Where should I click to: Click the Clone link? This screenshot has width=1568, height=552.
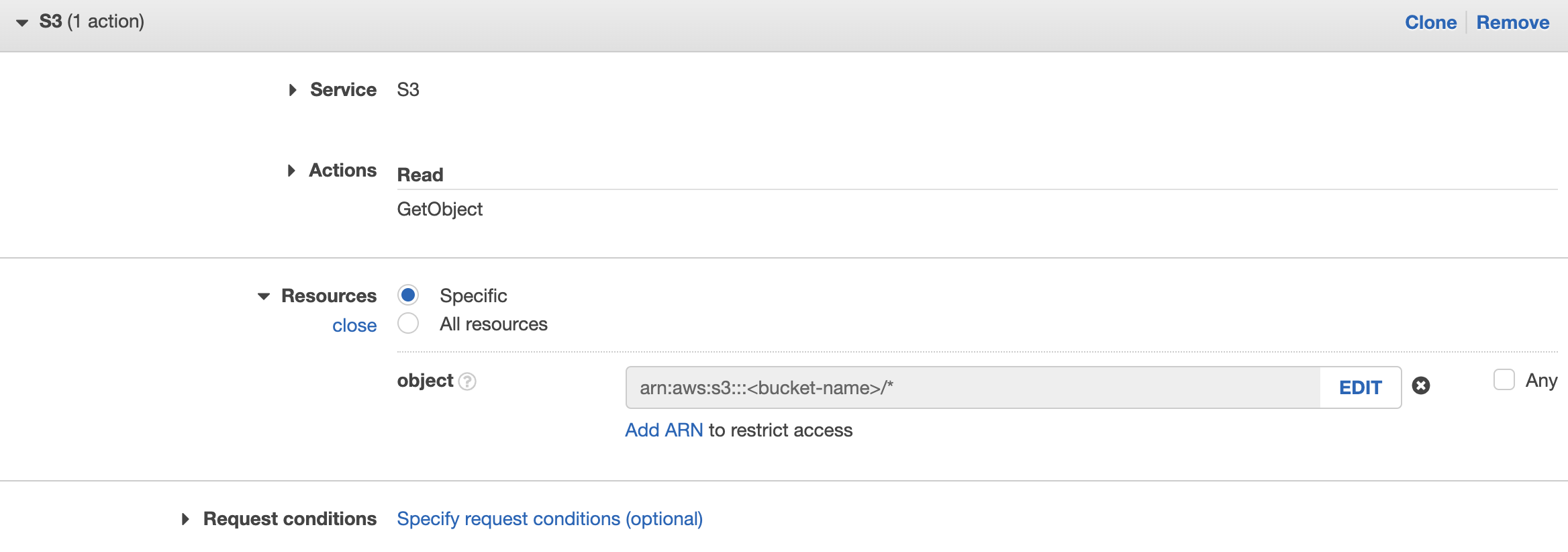(1430, 23)
